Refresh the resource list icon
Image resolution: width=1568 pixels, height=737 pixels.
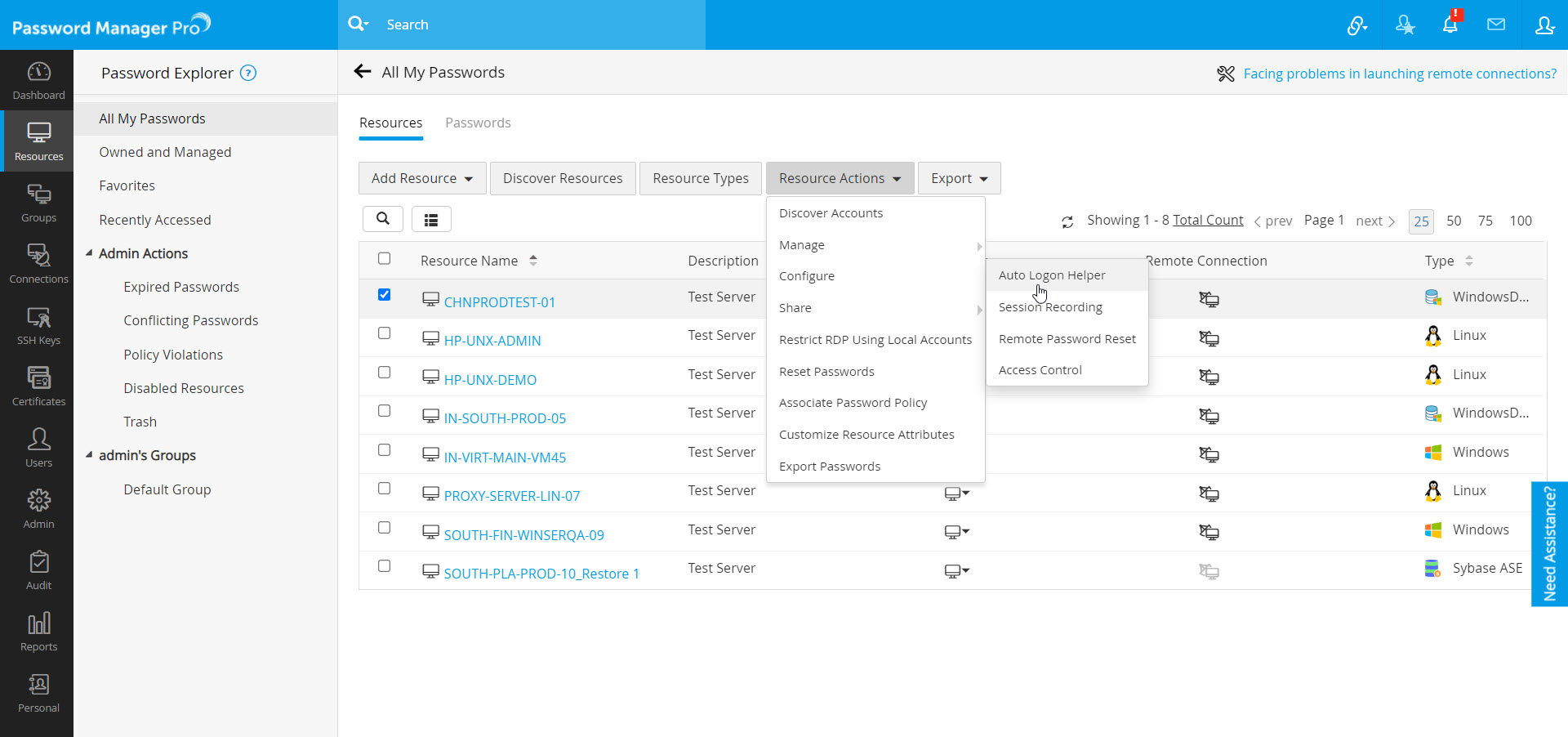pos(1067,221)
